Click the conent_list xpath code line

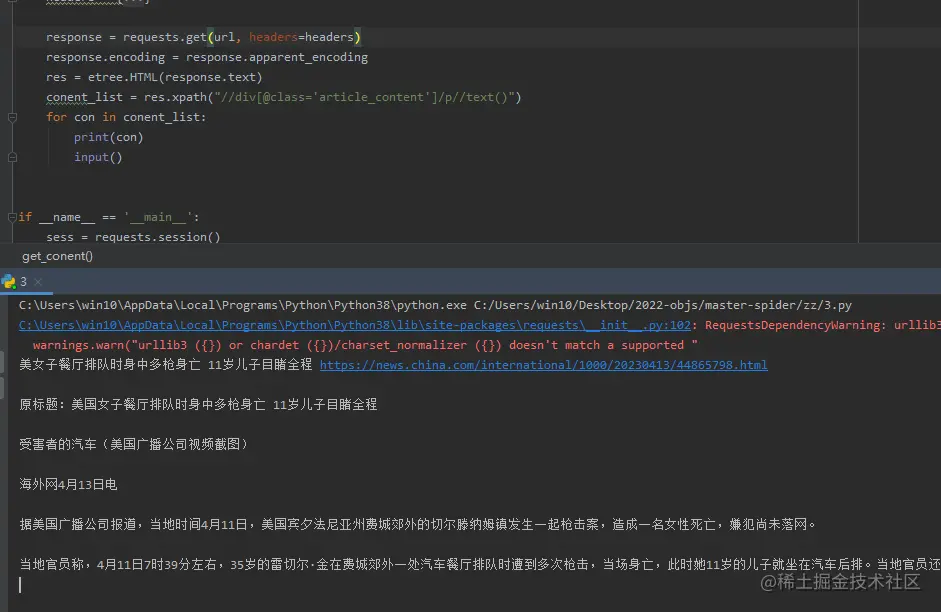click(284, 97)
